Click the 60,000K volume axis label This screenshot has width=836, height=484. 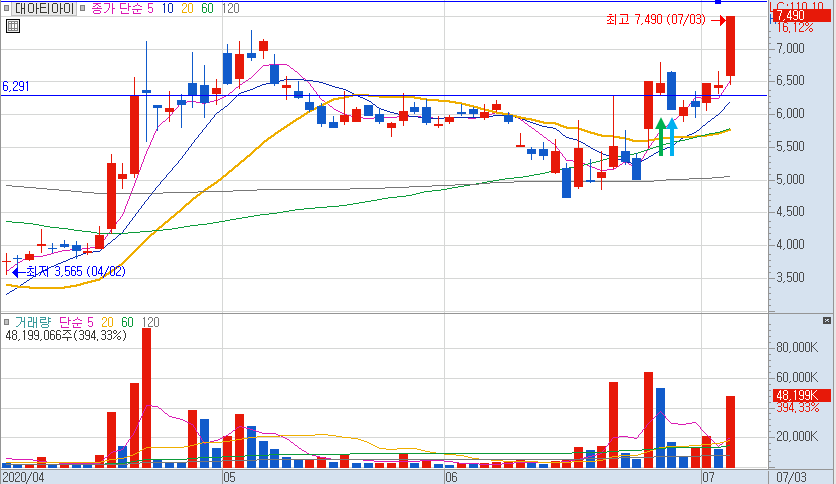pyautogui.click(x=797, y=377)
